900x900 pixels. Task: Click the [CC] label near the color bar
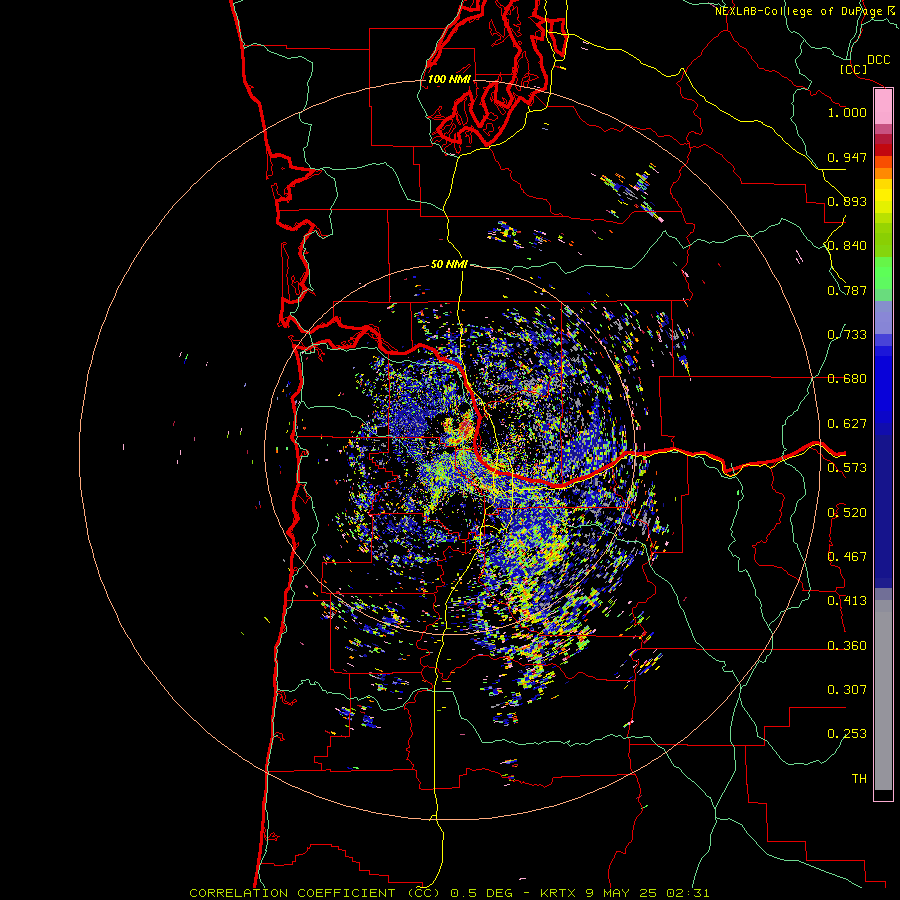[x=854, y=69]
